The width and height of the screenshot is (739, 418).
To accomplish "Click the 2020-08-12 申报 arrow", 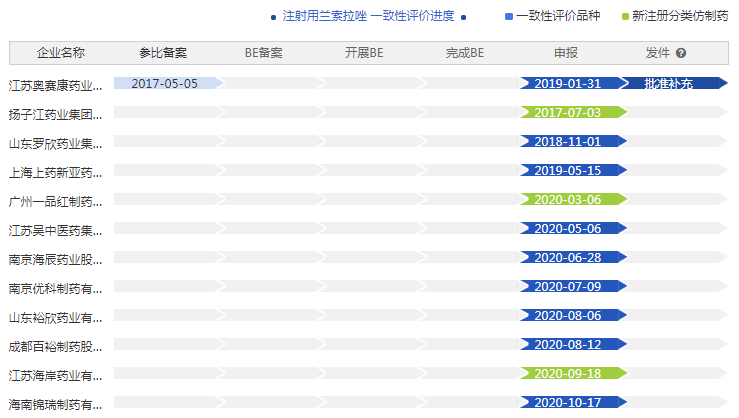I will click(574, 344).
